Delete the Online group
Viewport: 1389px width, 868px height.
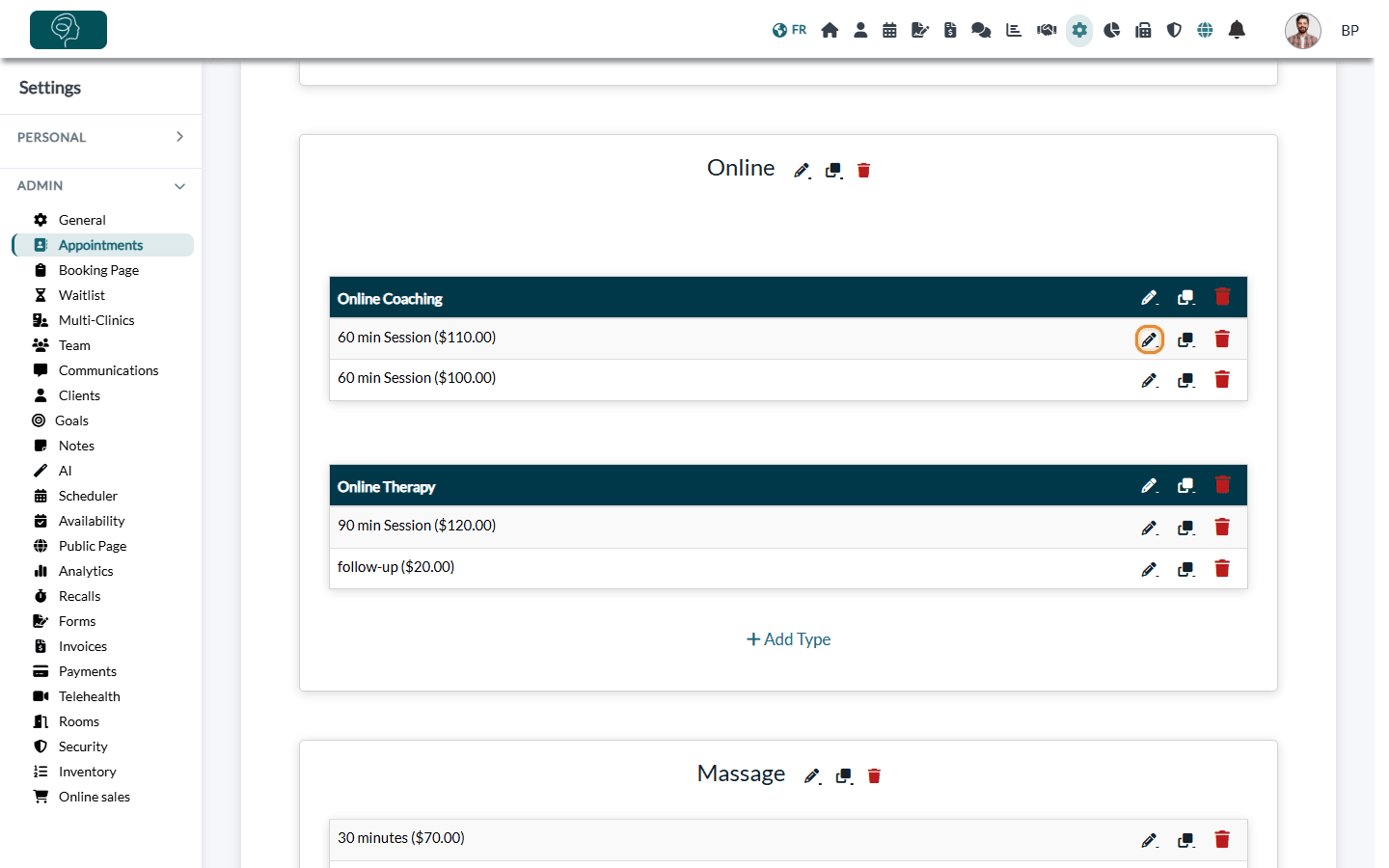(x=863, y=171)
